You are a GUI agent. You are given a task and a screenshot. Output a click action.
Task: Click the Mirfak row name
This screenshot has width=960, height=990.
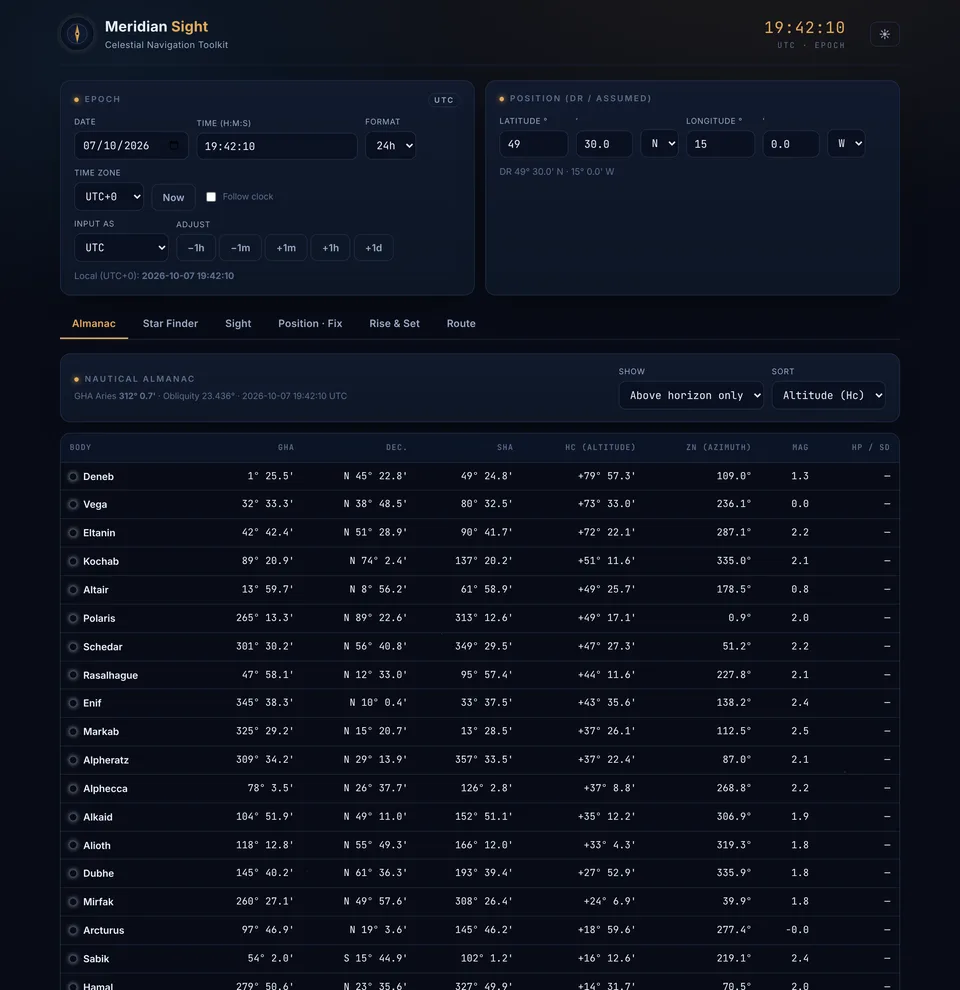pos(99,902)
